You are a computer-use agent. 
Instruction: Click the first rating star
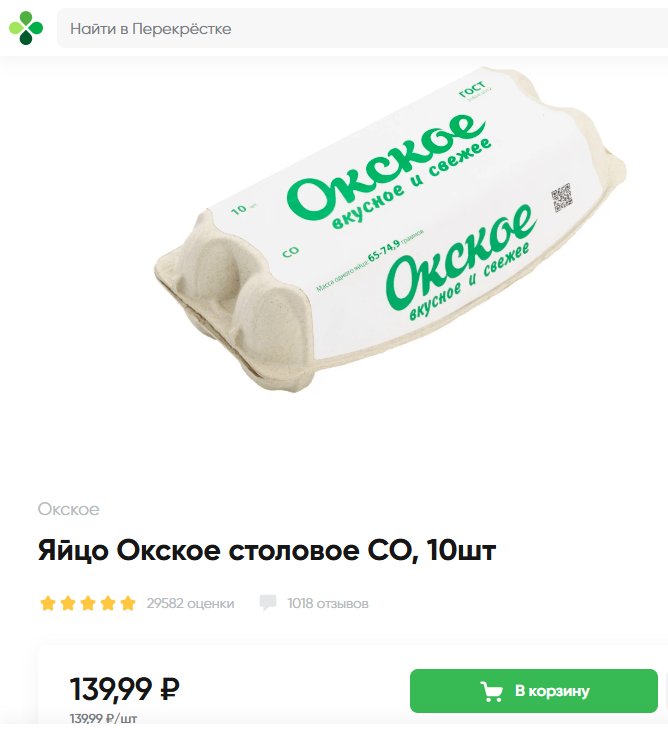[47, 603]
